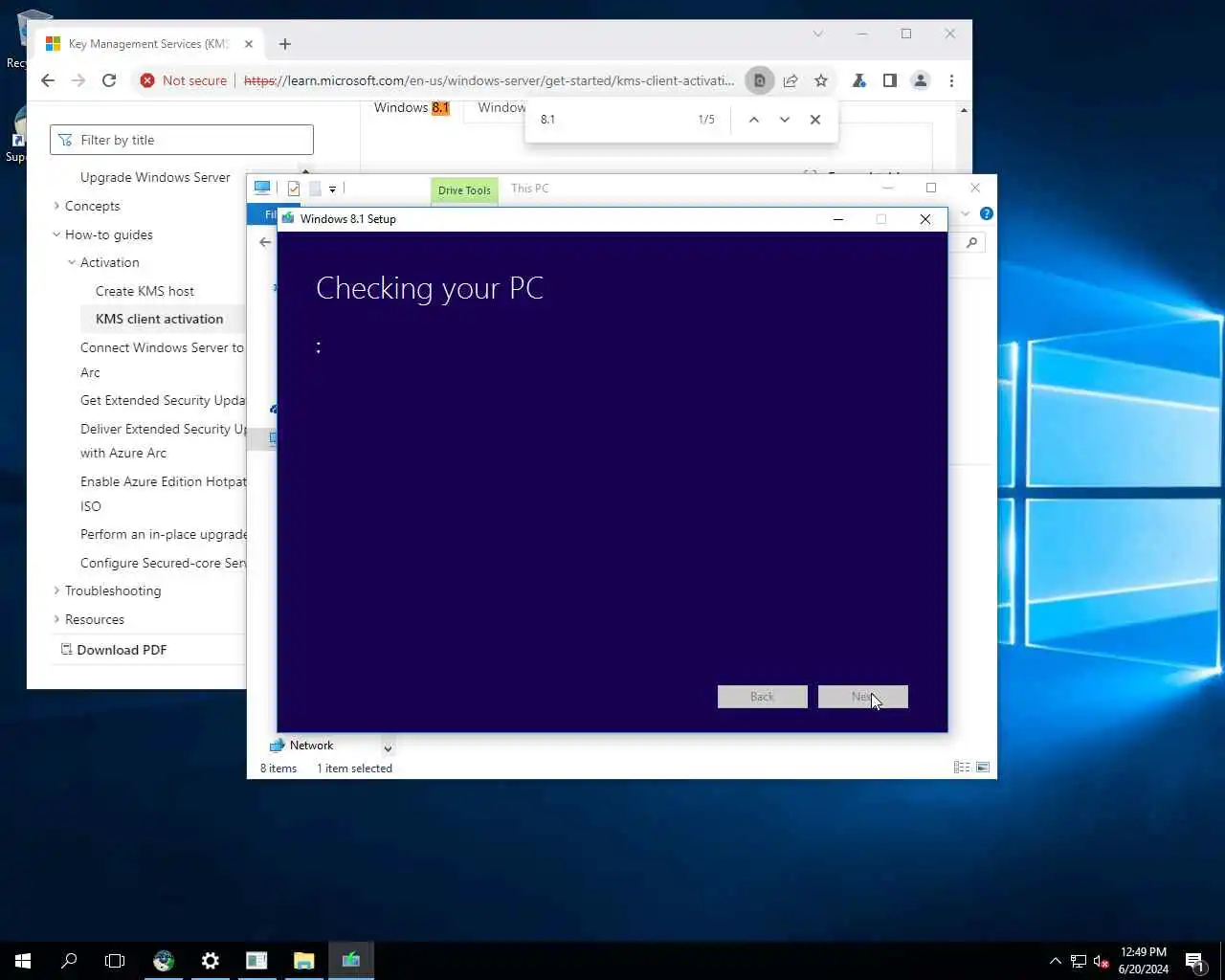Image resolution: width=1225 pixels, height=980 pixels.
Task: Switch Explorer to large icons view
Action: tap(983, 768)
